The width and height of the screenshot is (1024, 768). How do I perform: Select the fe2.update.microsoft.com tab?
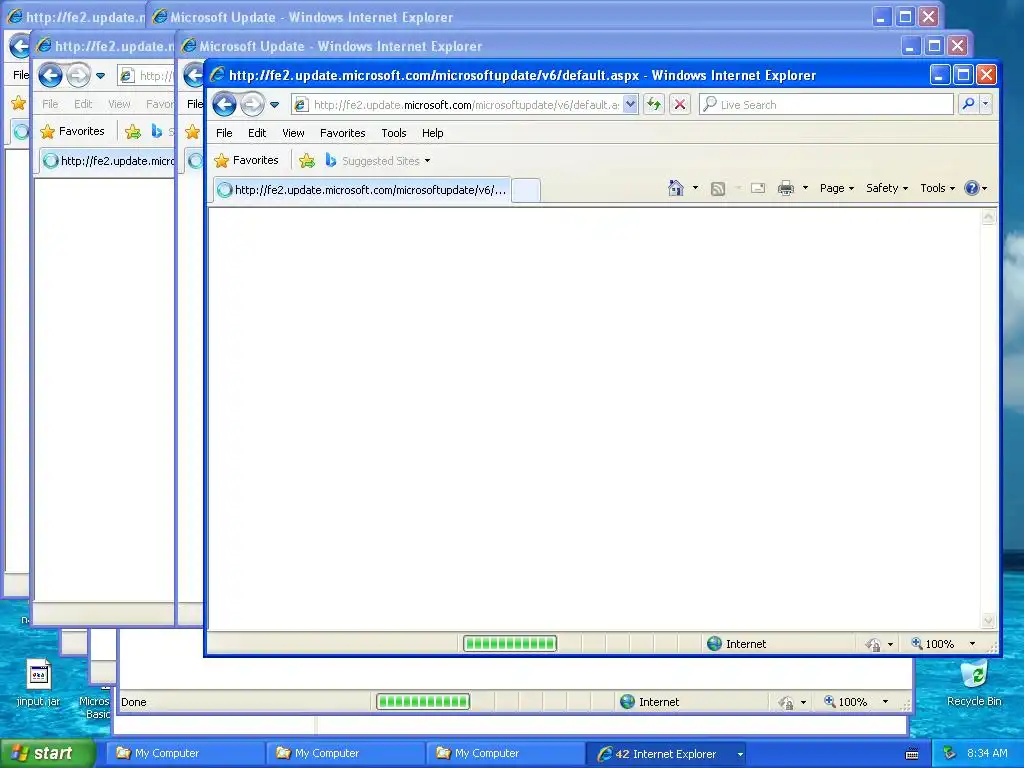tap(362, 190)
